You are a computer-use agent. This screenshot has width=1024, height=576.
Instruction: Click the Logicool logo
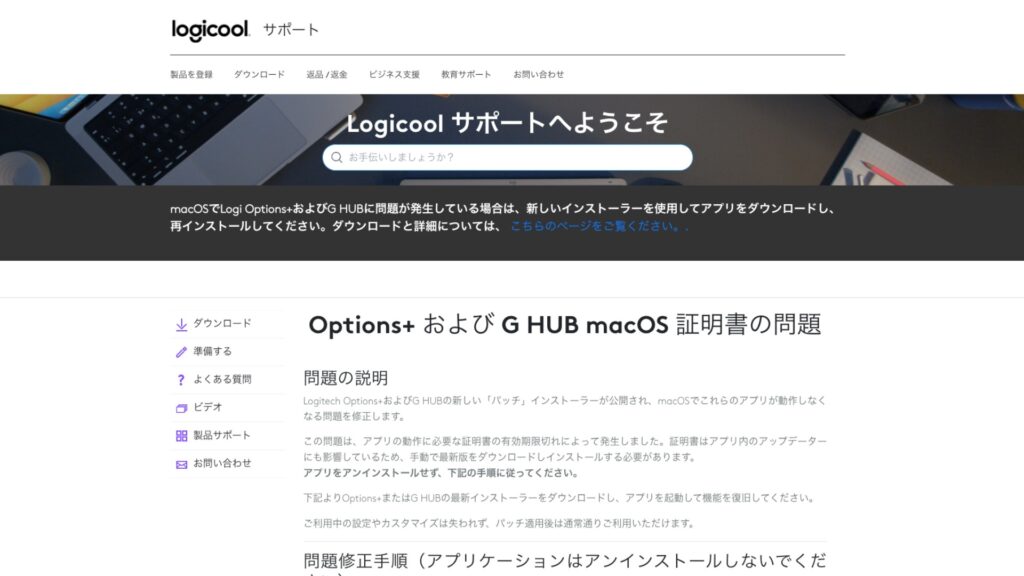pos(210,30)
